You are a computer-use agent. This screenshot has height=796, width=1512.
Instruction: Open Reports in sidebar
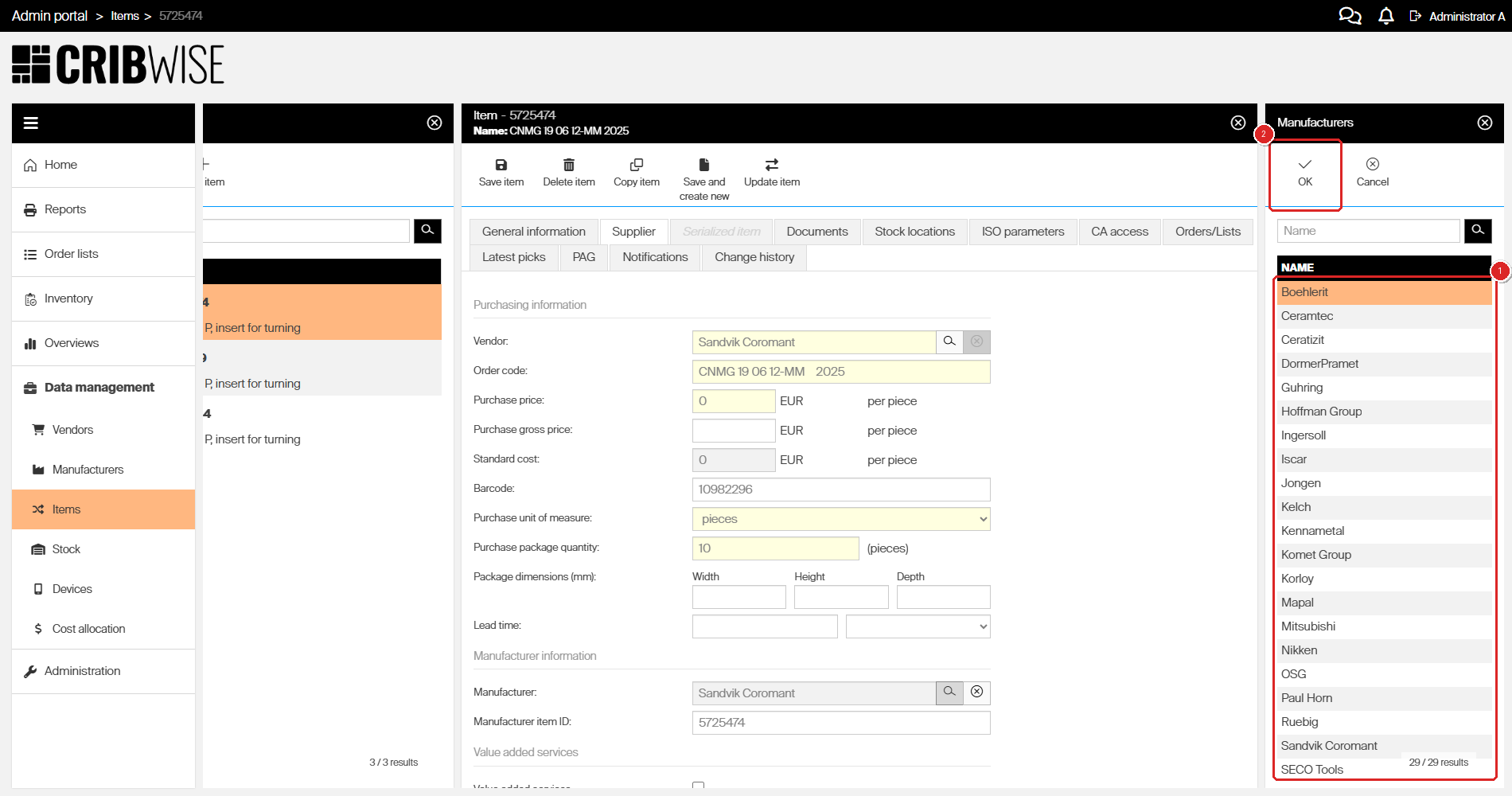click(x=103, y=209)
